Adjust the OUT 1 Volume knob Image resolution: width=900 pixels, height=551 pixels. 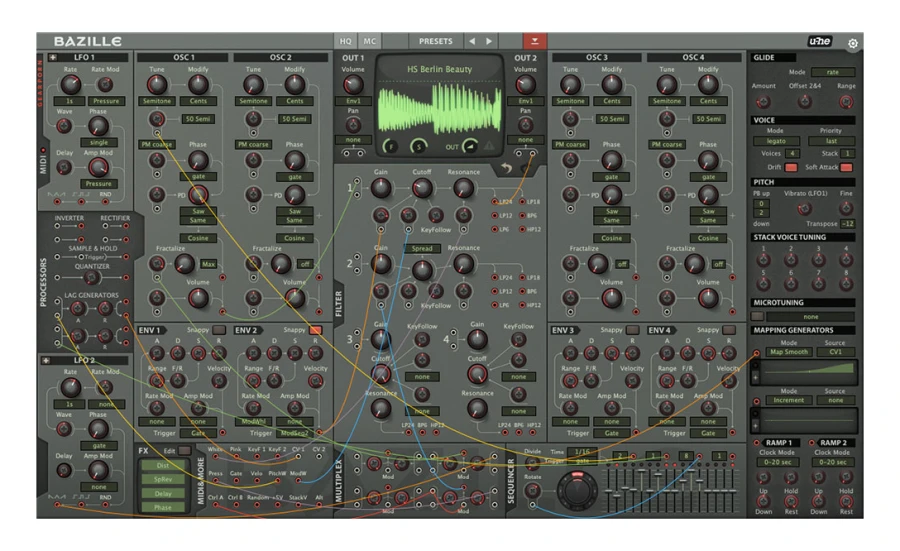coord(352,85)
